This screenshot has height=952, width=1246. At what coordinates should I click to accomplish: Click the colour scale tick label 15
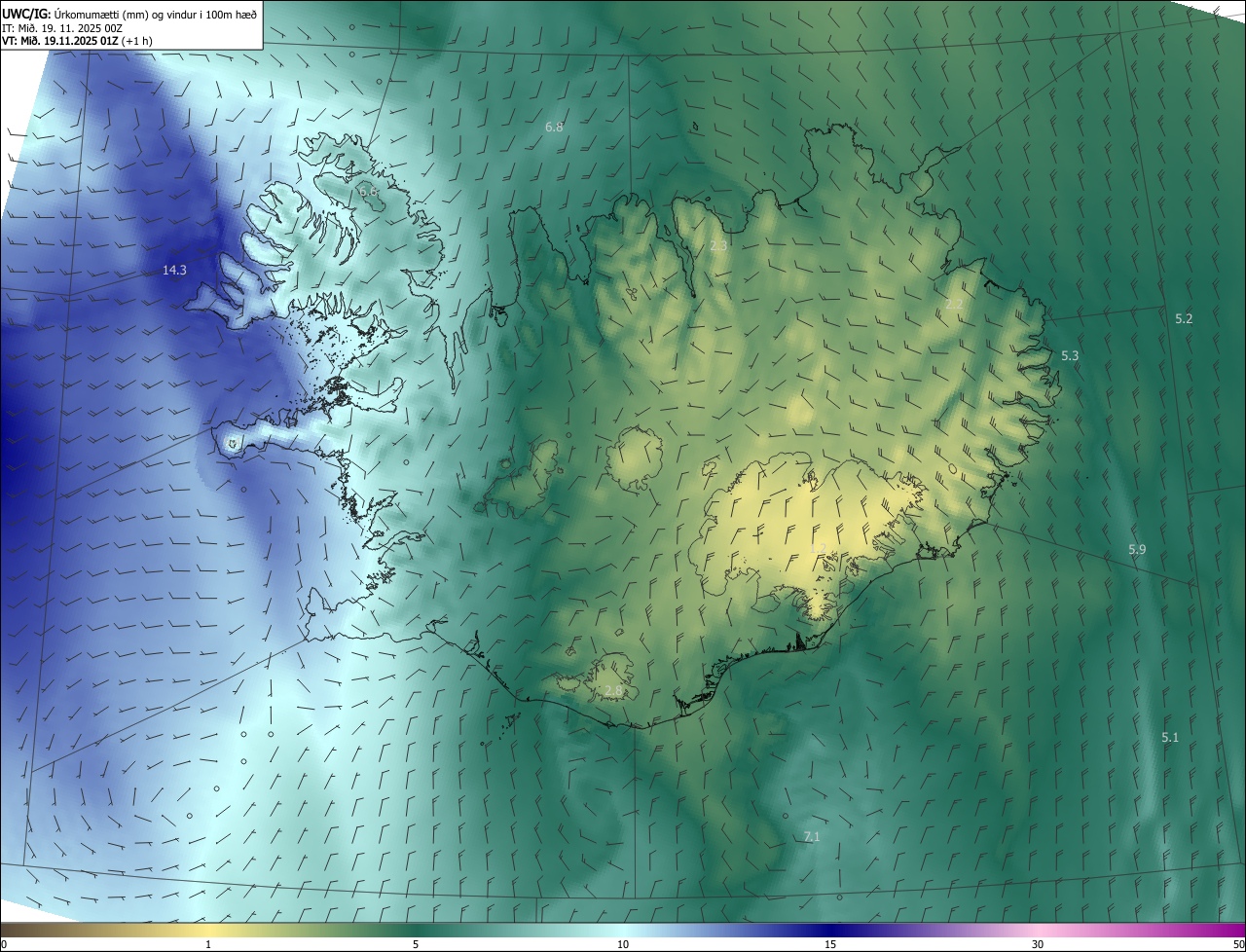coord(830,944)
